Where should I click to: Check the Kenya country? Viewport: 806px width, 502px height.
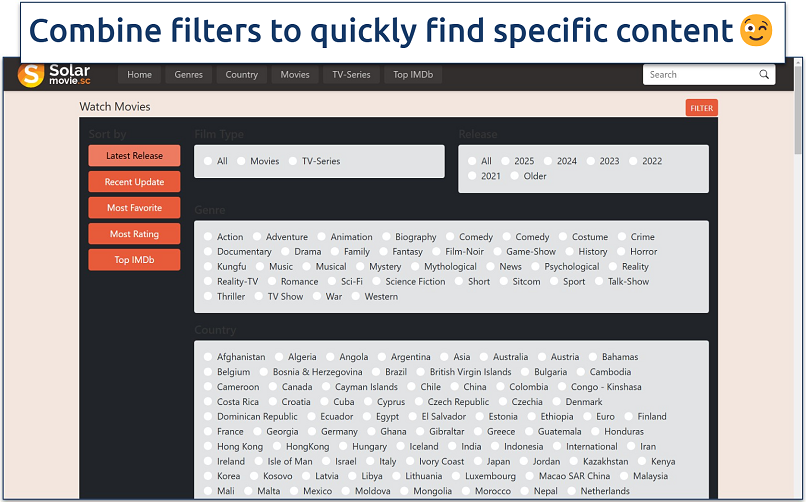coord(642,461)
